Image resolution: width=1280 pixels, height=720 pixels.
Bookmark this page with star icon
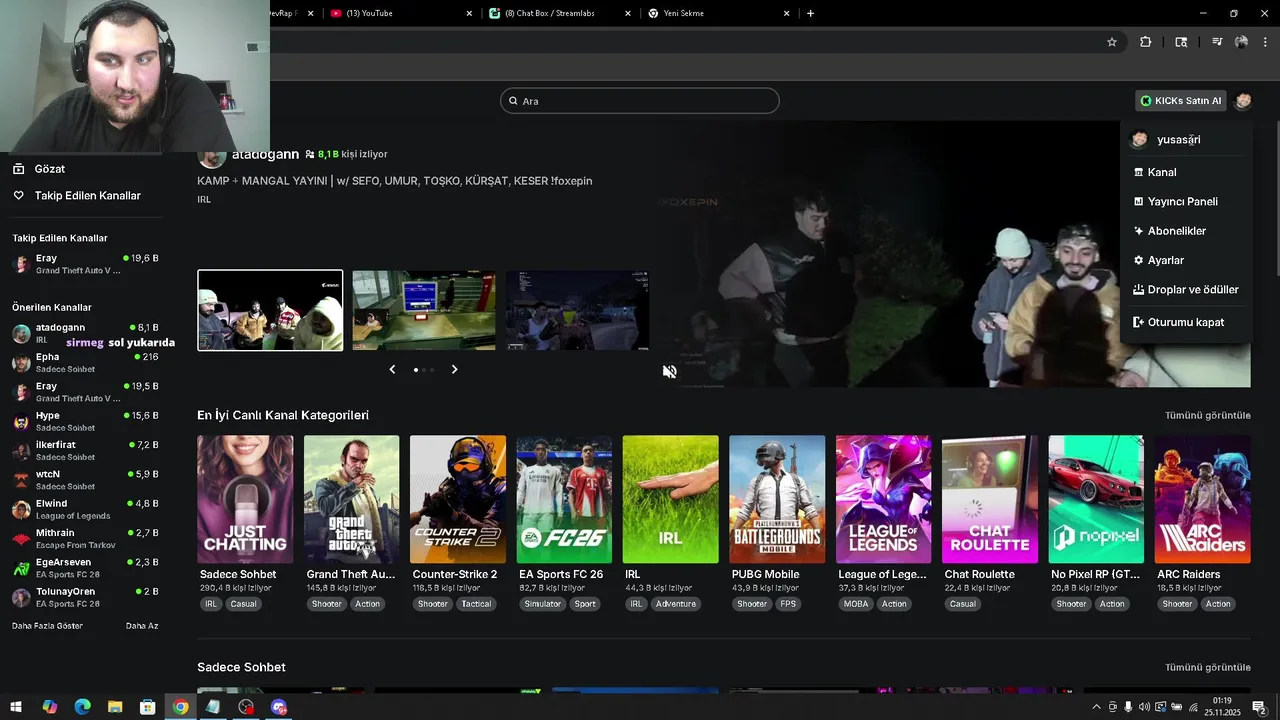[1112, 42]
